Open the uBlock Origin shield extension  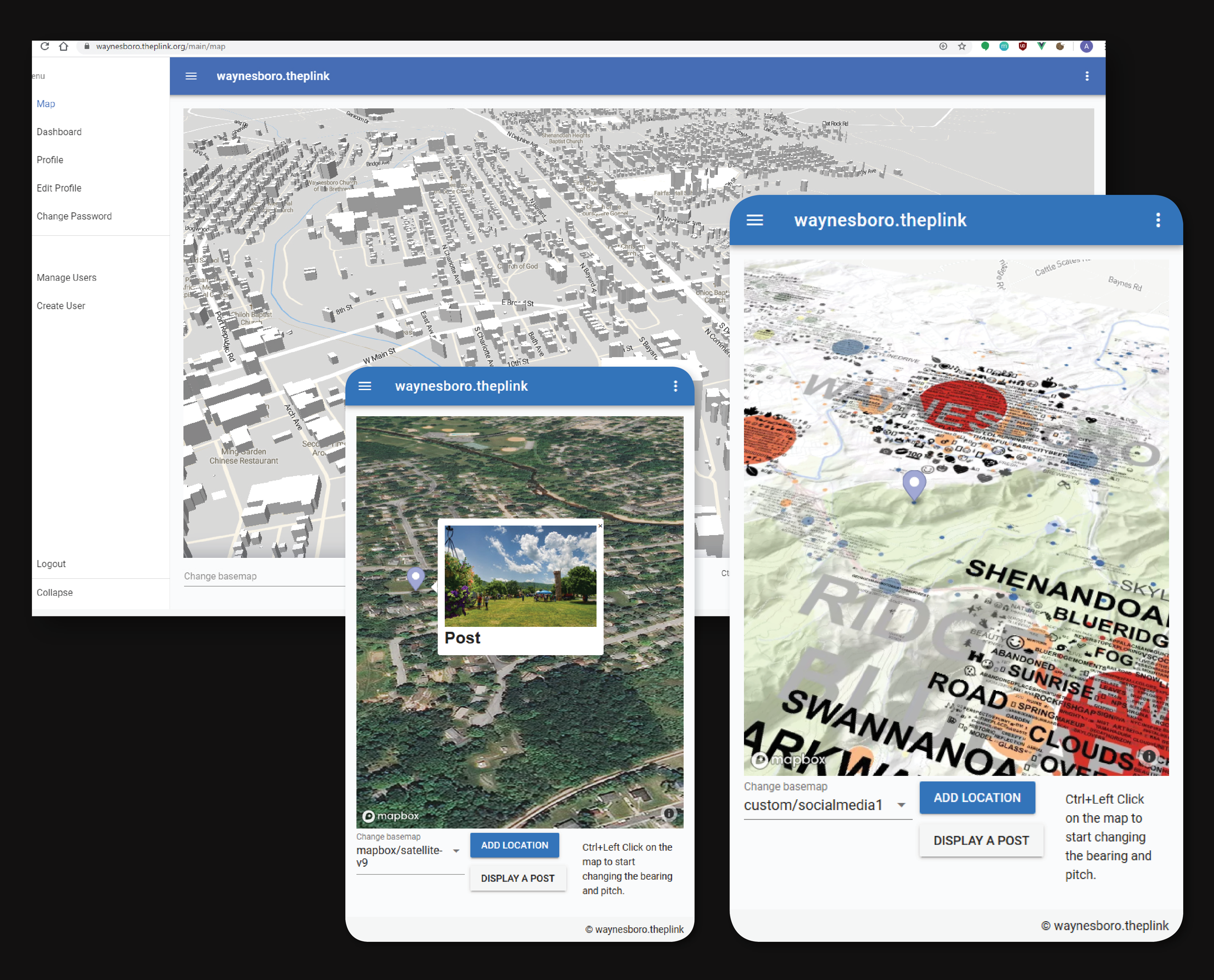click(1023, 46)
